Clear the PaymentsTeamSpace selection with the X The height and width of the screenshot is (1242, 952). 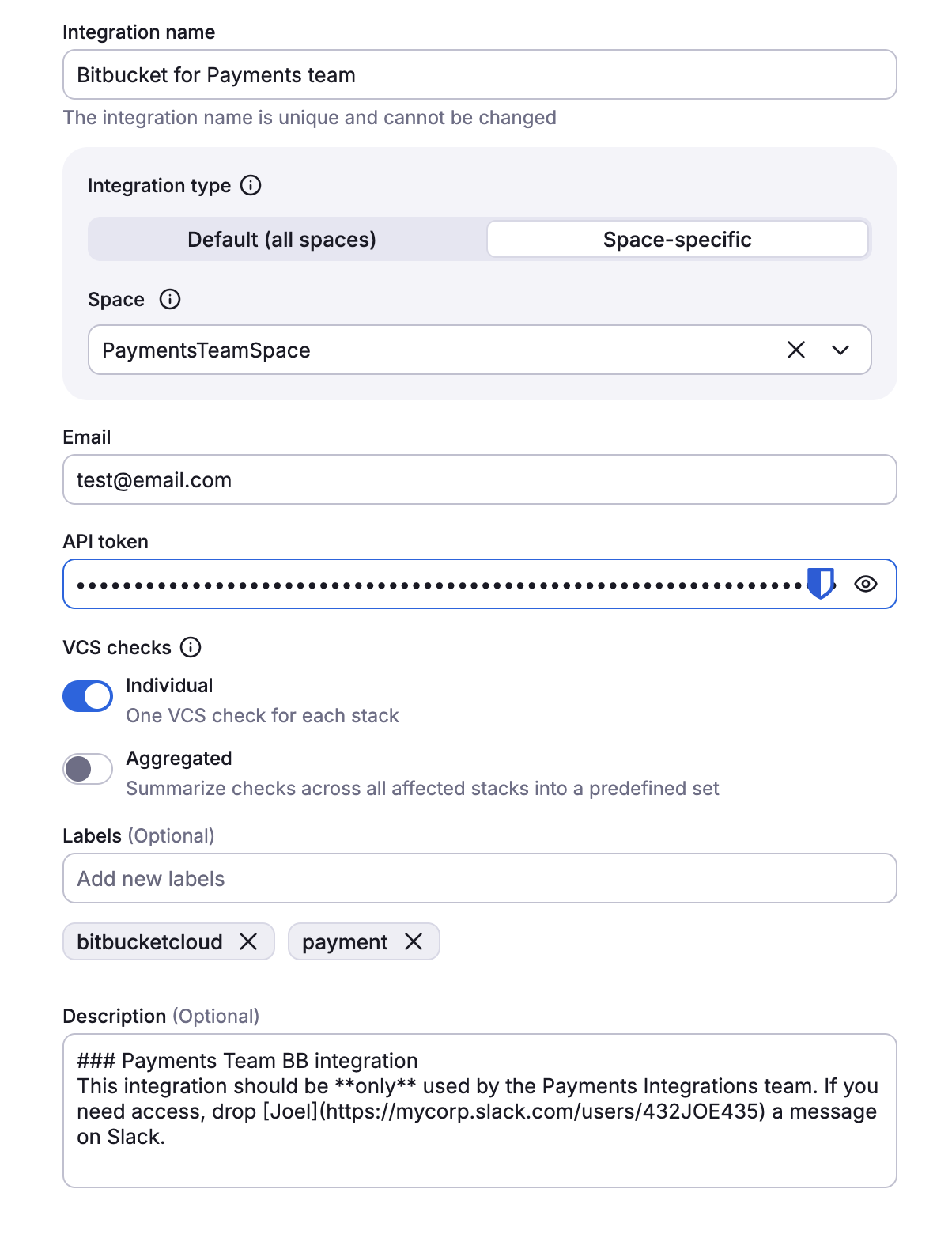click(x=797, y=350)
